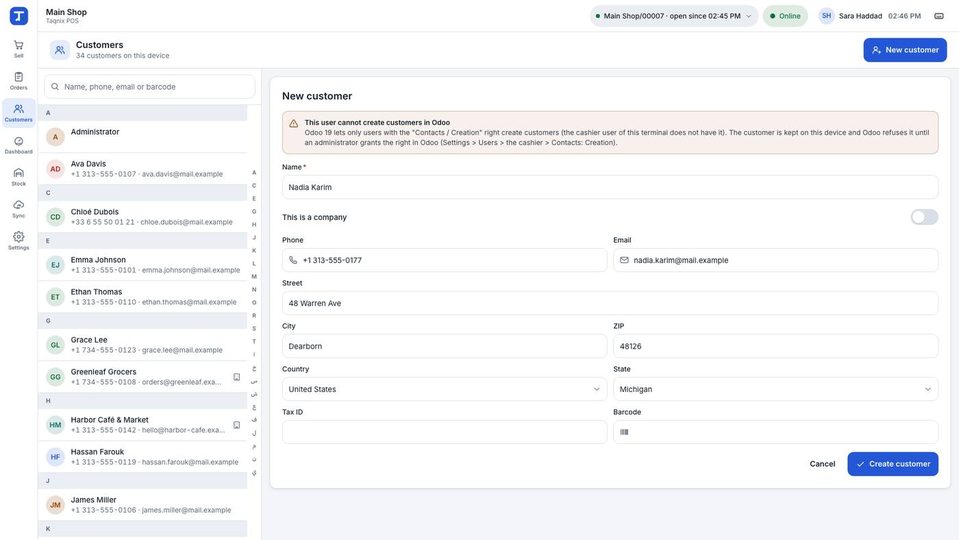Select Administrator in the customer list
The height and width of the screenshot is (540, 959).
tap(143, 136)
